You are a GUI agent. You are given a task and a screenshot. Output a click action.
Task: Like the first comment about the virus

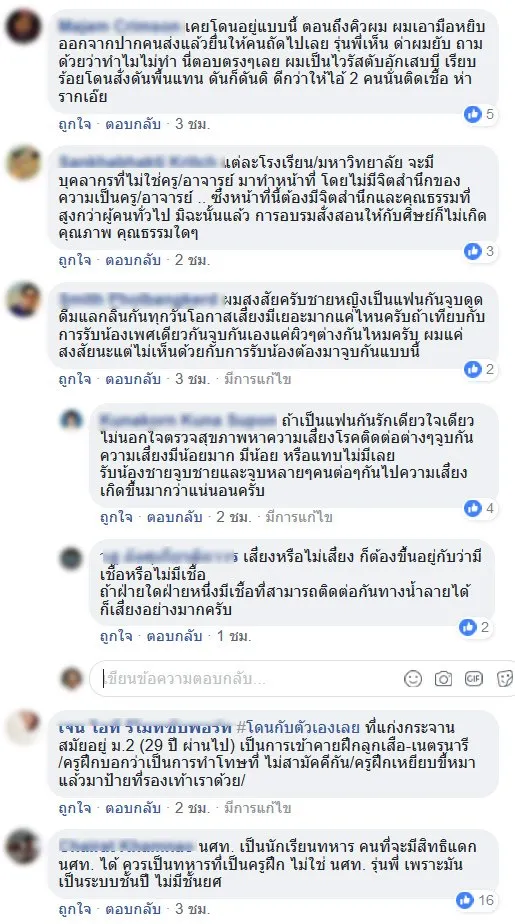coord(74,124)
